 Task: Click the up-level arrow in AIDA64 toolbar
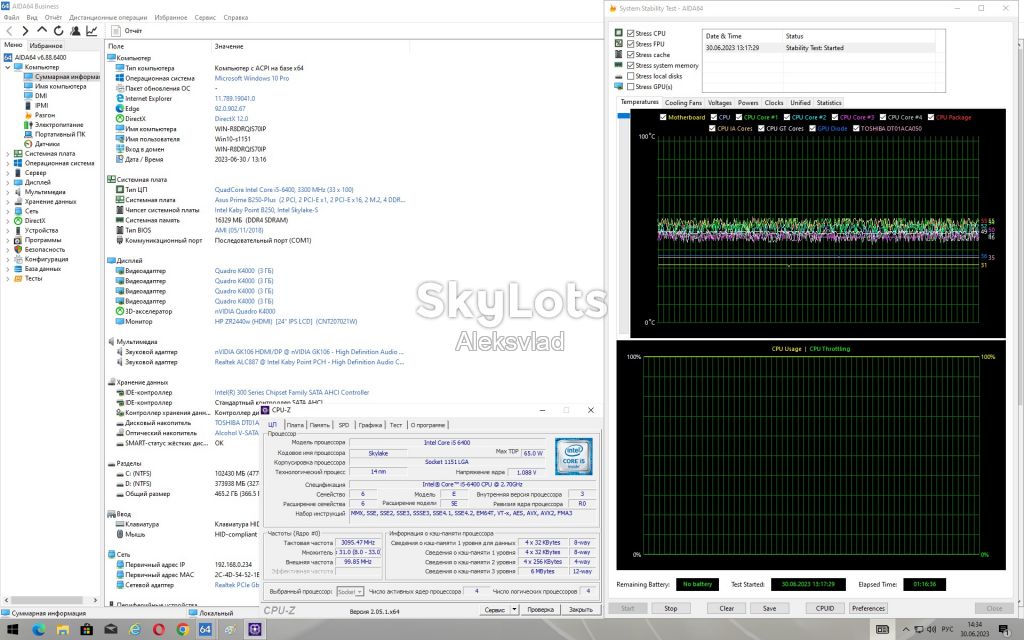tap(42, 31)
